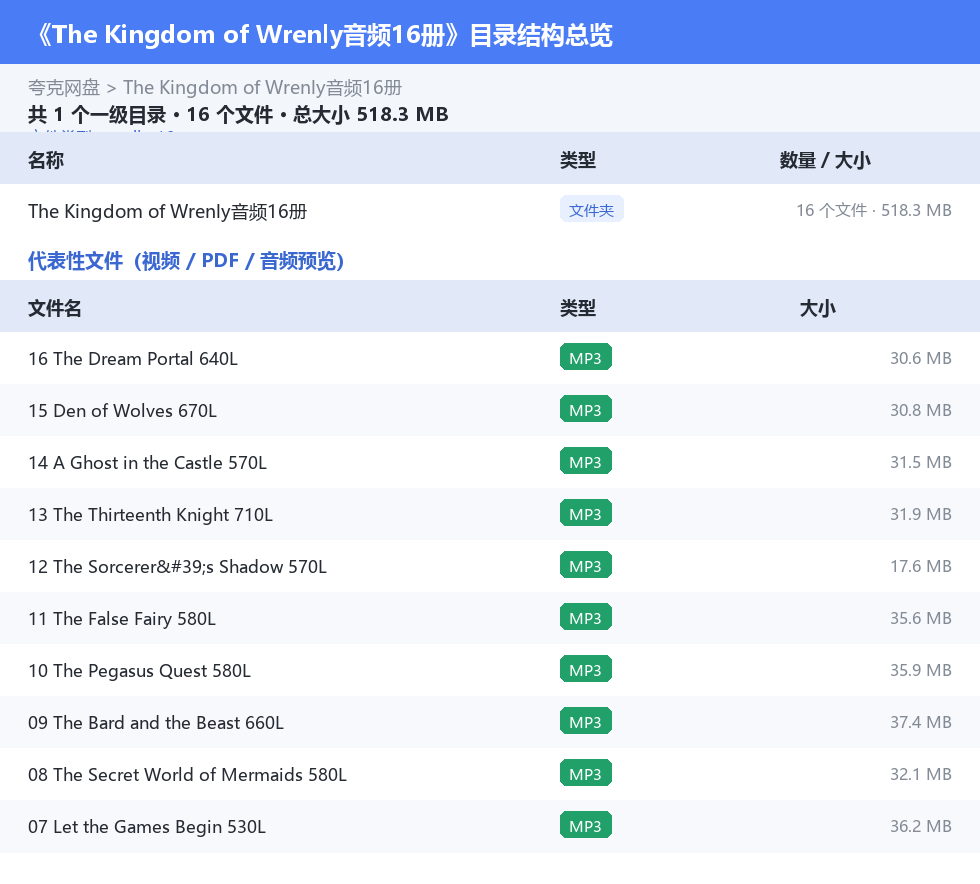Click the 17.6 MB size value

point(921,566)
